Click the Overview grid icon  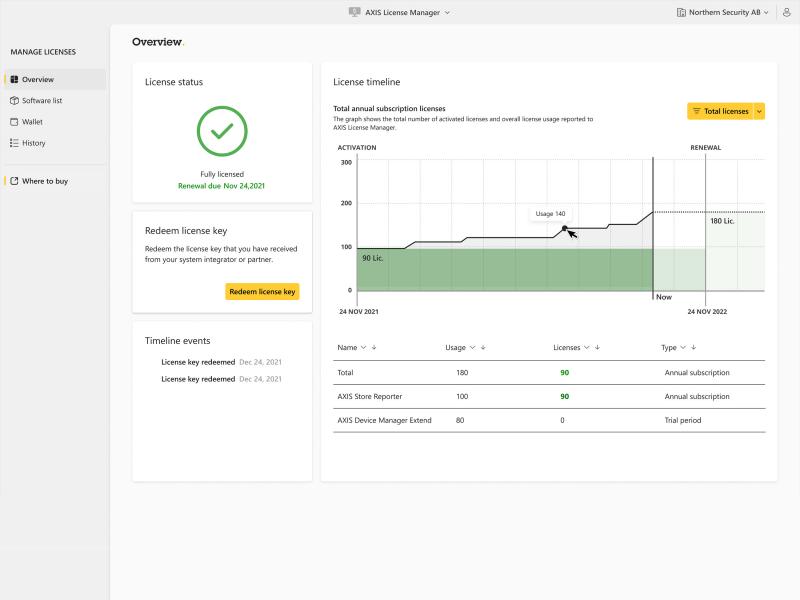pyautogui.click(x=14, y=80)
